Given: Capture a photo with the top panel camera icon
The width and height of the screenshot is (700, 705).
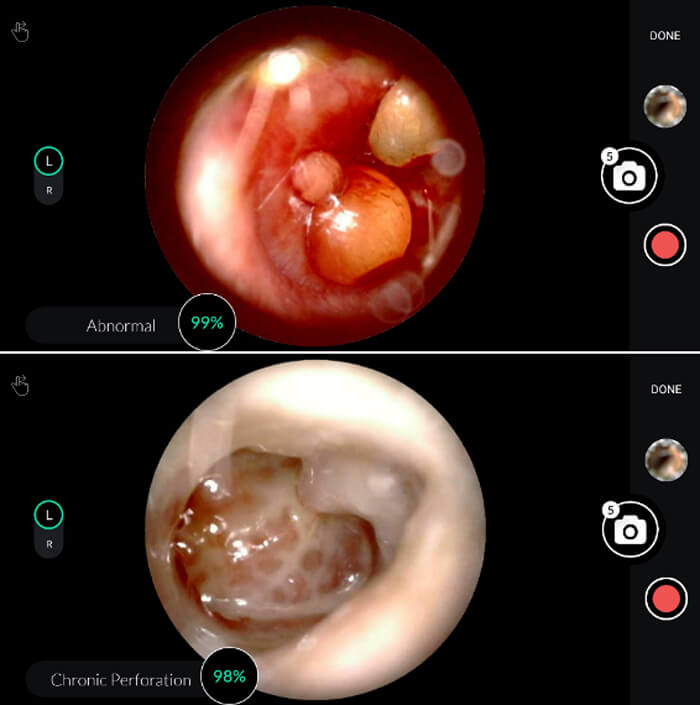Looking at the screenshot, I should (629, 177).
